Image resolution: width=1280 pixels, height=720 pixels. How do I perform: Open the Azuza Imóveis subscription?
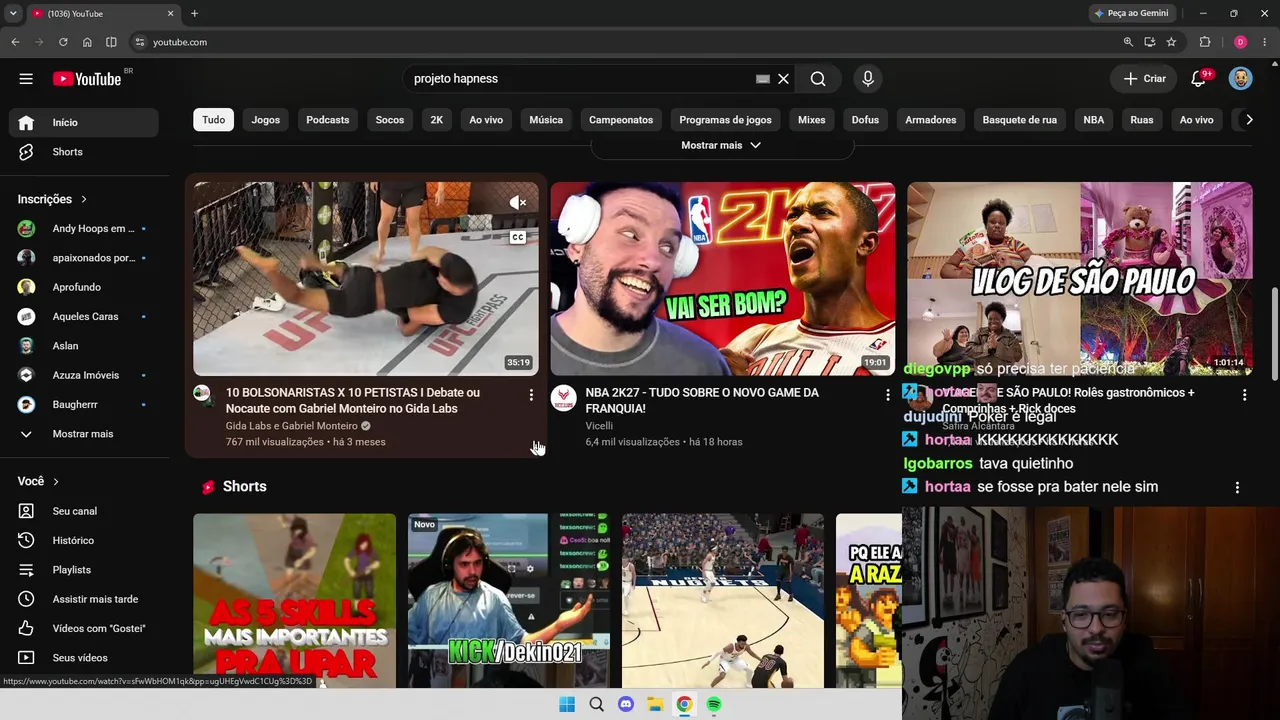pyautogui.click(x=84, y=375)
